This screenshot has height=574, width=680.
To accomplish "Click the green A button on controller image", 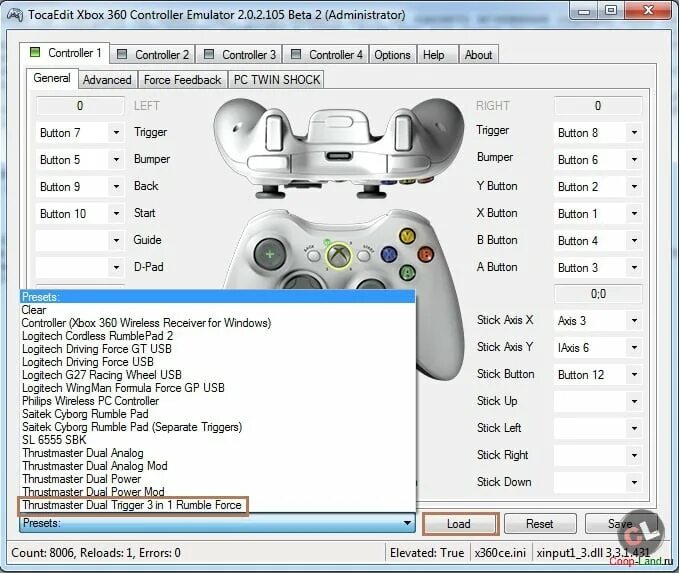I will [407, 272].
